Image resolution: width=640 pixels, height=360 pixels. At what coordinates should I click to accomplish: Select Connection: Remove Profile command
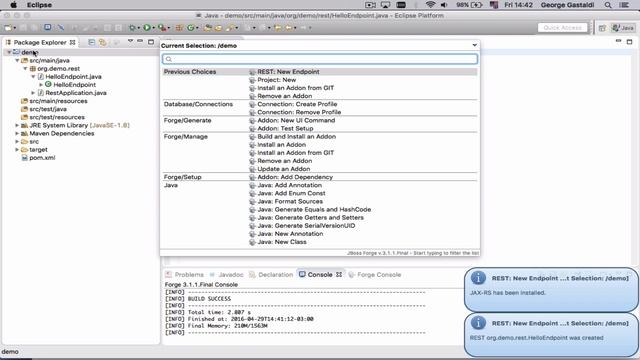pyautogui.click(x=299, y=112)
